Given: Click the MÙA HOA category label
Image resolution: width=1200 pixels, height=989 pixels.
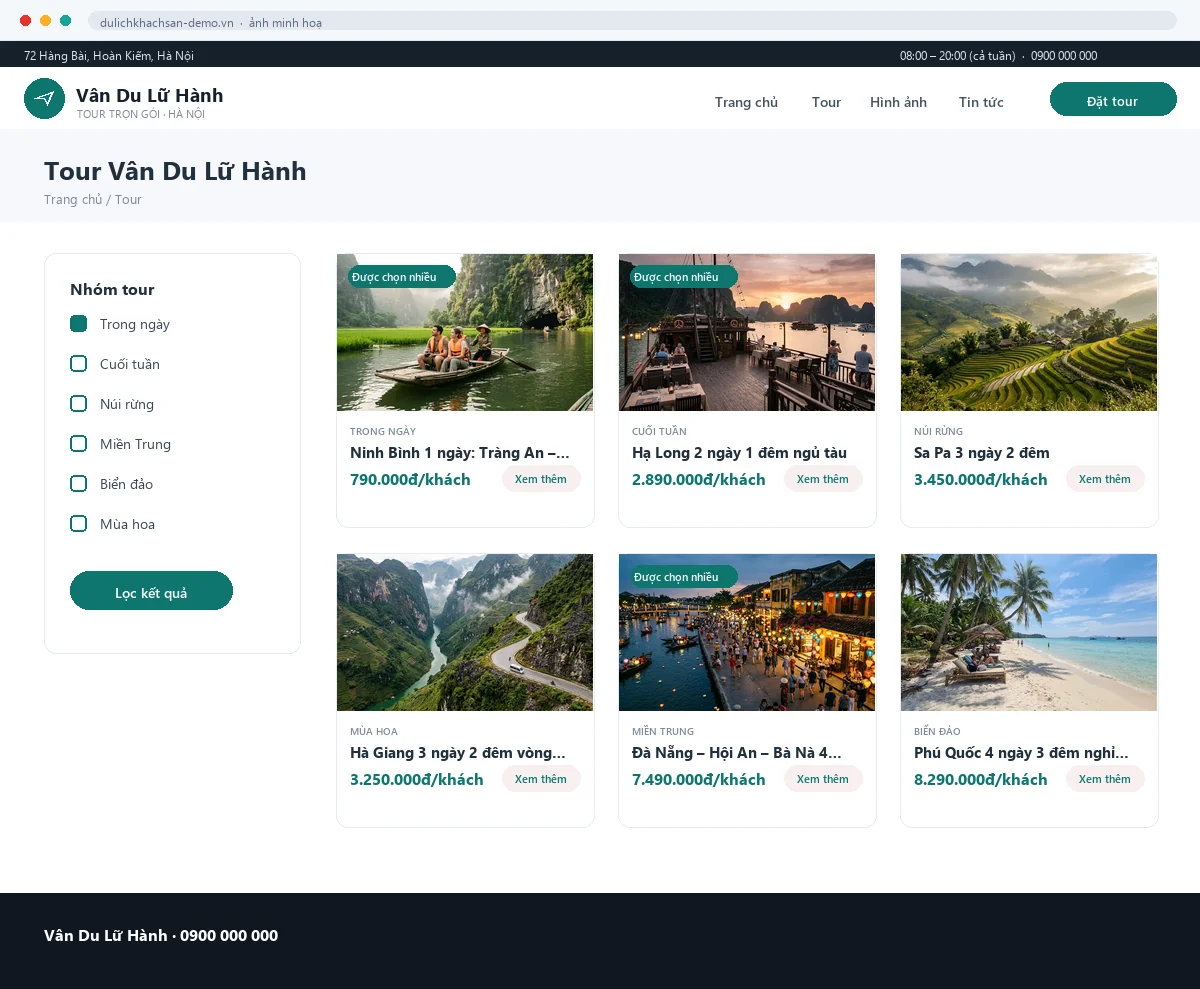Looking at the screenshot, I should click(x=374, y=732).
